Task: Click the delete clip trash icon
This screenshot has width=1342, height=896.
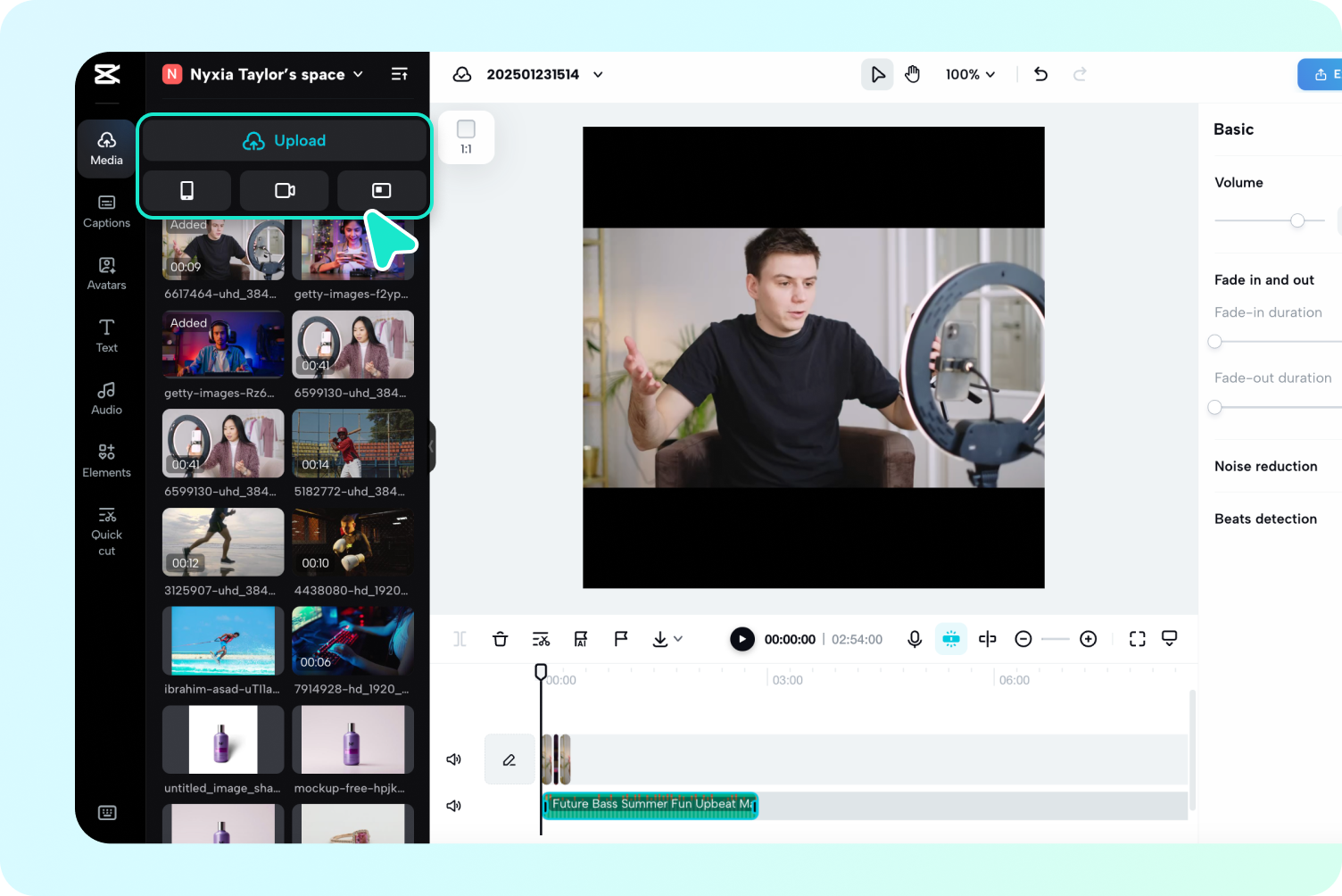Action: (500, 639)
